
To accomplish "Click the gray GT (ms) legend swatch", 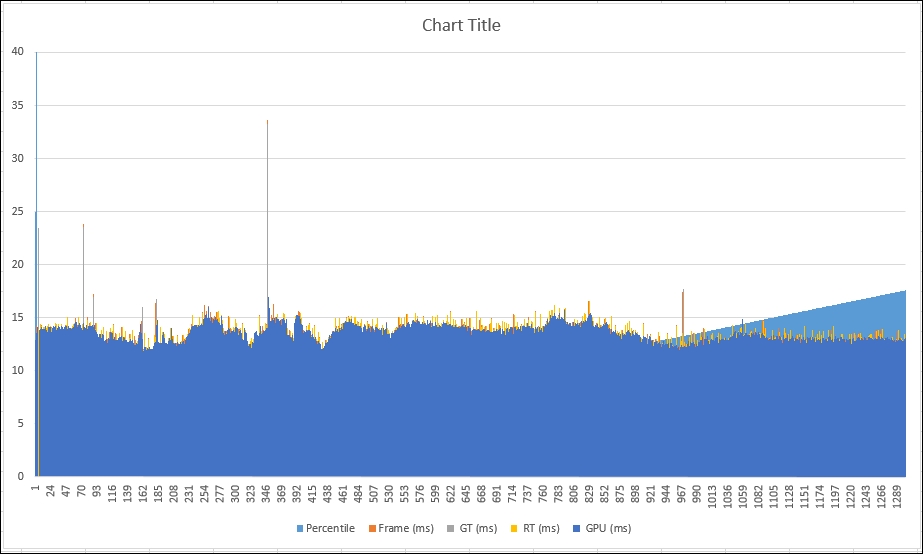I will [451, 529].
